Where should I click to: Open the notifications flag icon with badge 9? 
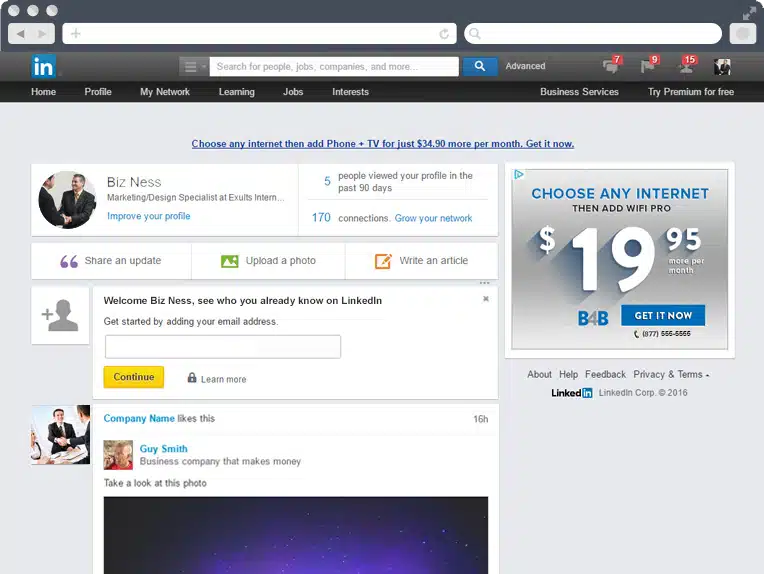[649, 65]
